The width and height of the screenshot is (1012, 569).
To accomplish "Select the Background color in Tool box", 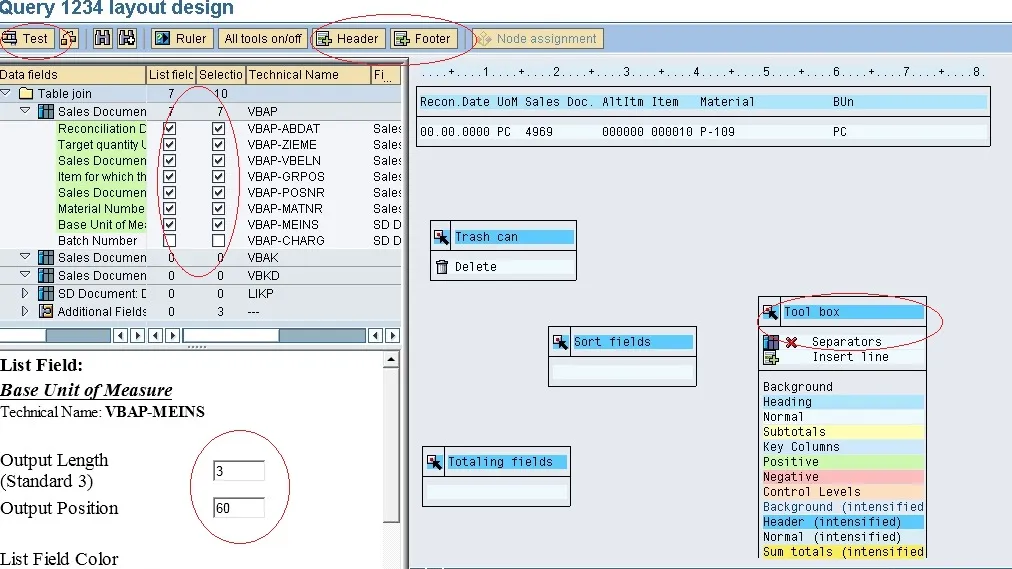I will [x=842, y=387].
